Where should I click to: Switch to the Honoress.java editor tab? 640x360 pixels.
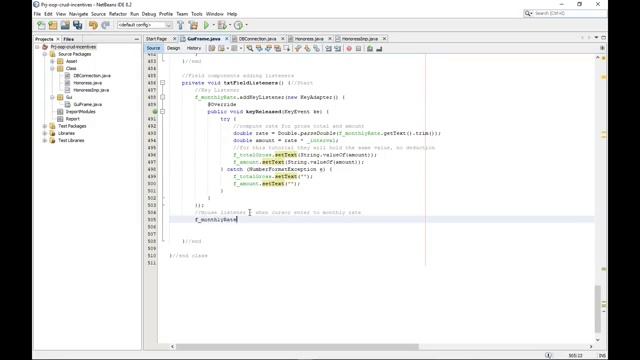tap(309, 39)
